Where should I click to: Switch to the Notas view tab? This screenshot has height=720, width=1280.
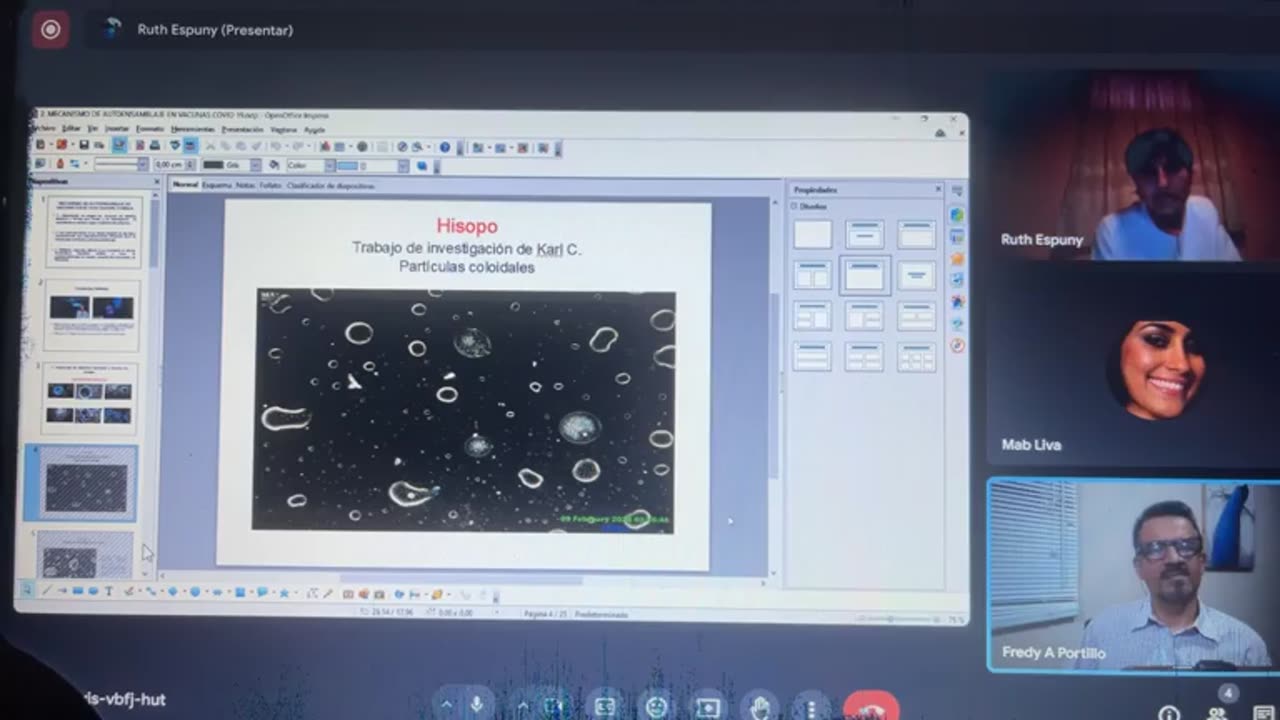coord(245,185)
